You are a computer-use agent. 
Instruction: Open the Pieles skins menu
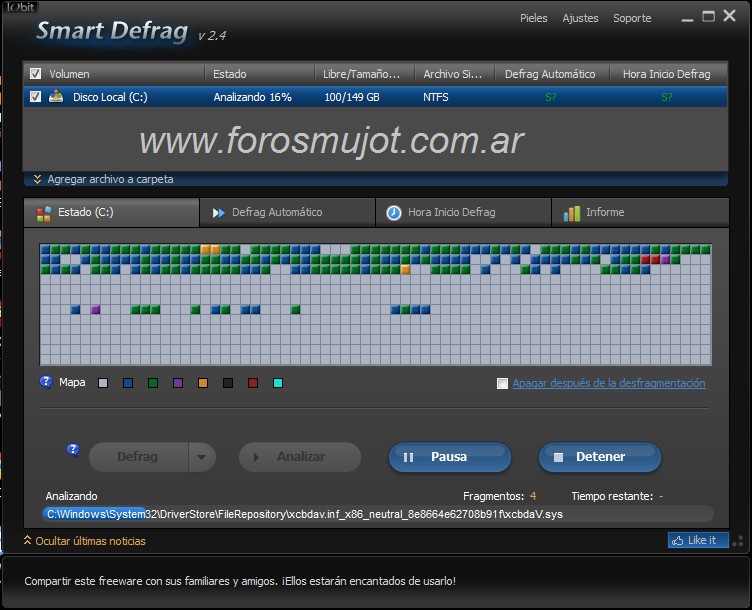pos(534,18)
